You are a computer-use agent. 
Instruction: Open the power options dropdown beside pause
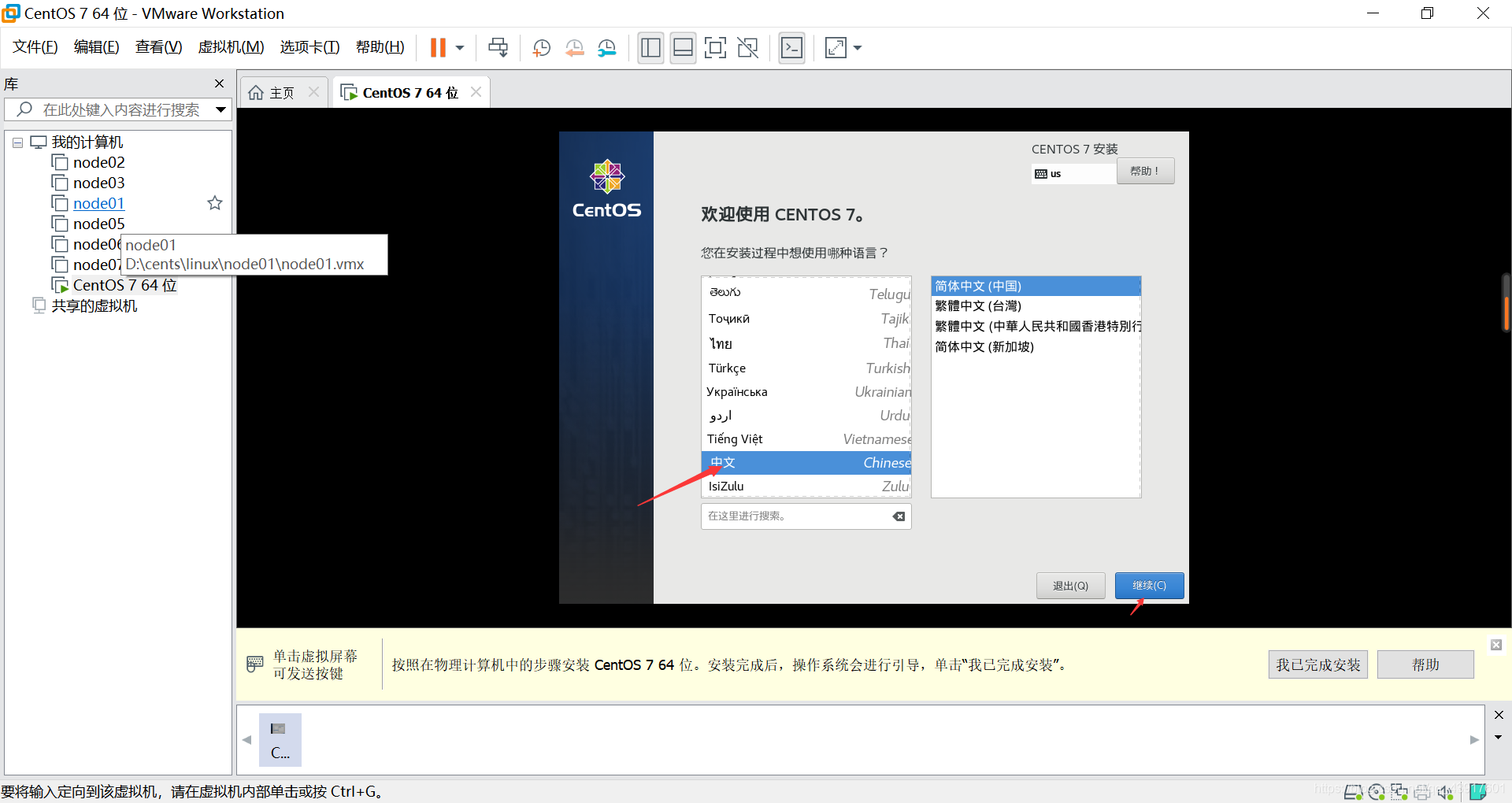460,48
